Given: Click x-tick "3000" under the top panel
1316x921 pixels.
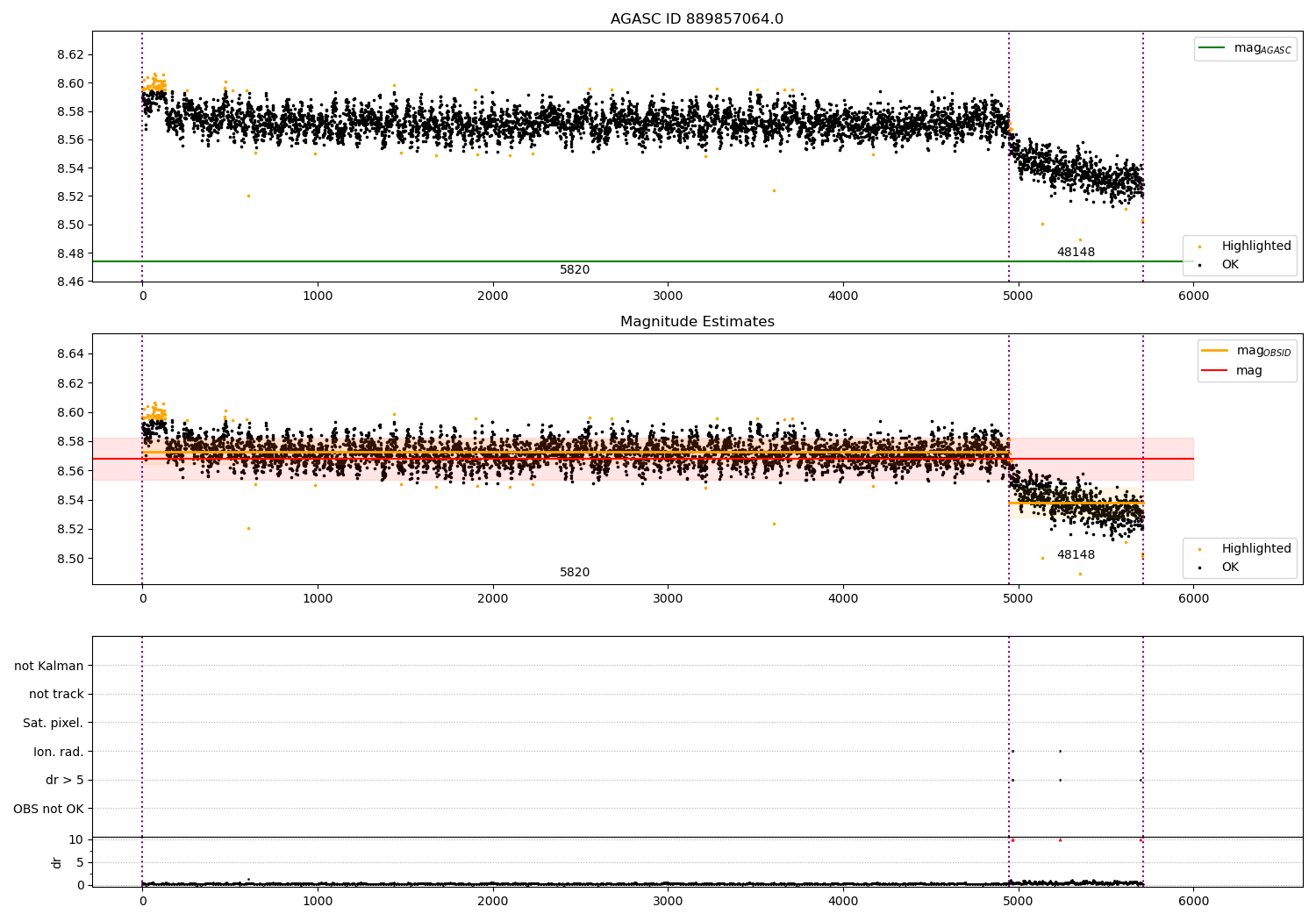Looking at the screenshot, I should [x=668, y=296].
